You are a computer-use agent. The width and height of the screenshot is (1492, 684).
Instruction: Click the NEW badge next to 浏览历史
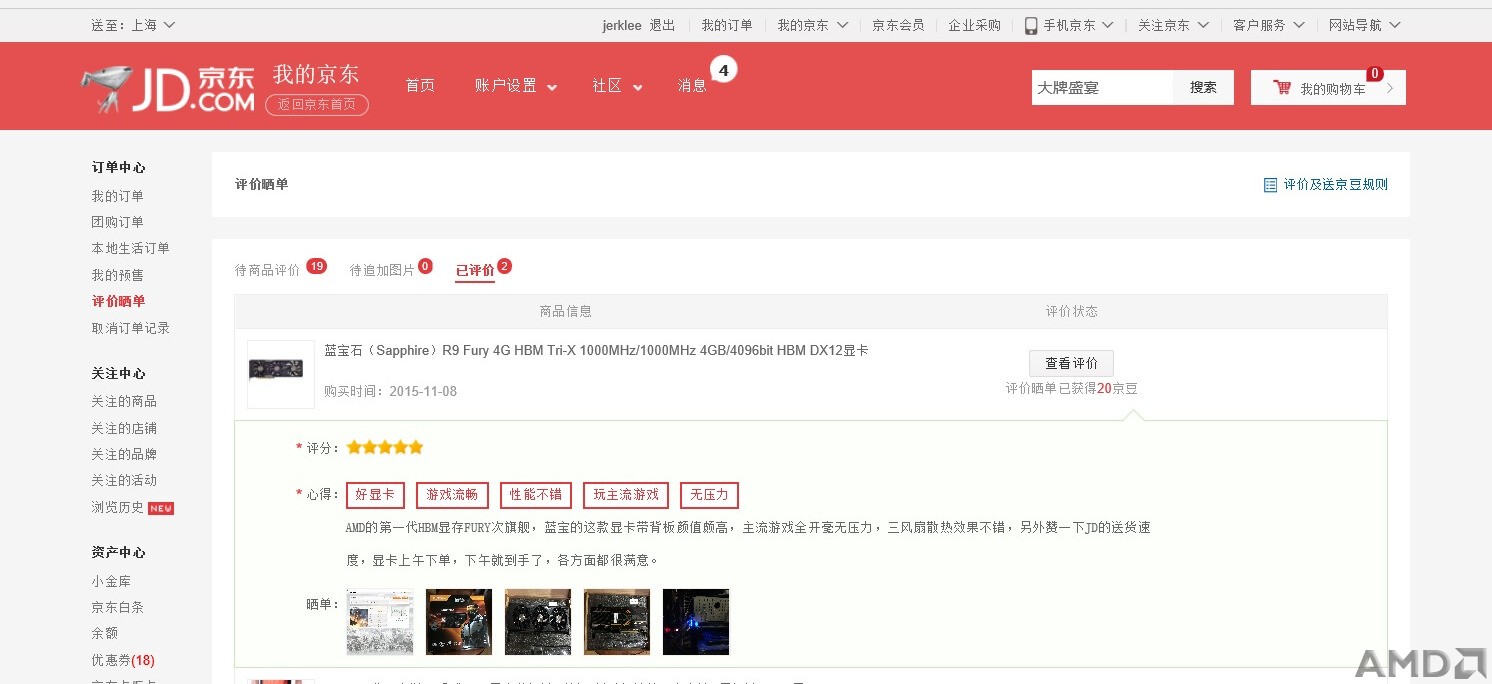coord(161,508)
